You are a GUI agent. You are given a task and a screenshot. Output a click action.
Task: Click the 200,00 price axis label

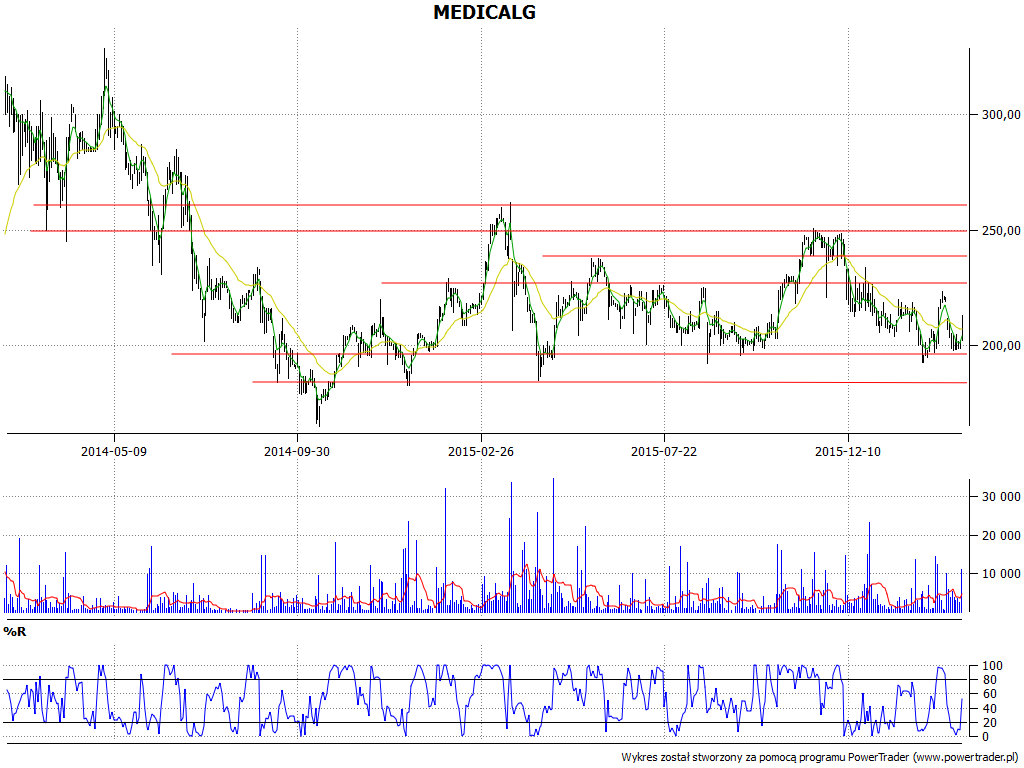pyautogui.click(x=1001, y=345)
